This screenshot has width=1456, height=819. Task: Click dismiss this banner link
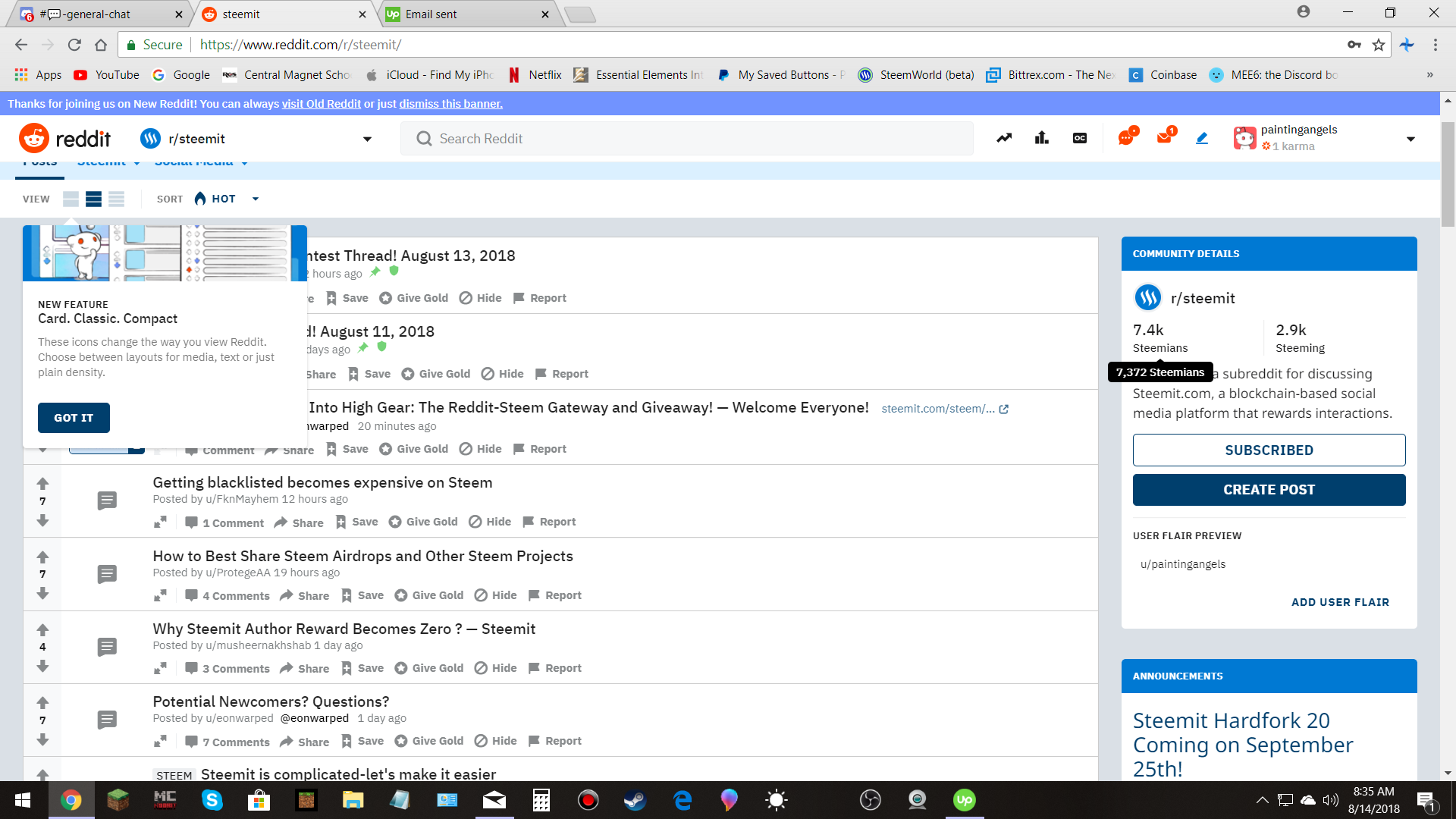click(x=451, y=104)
